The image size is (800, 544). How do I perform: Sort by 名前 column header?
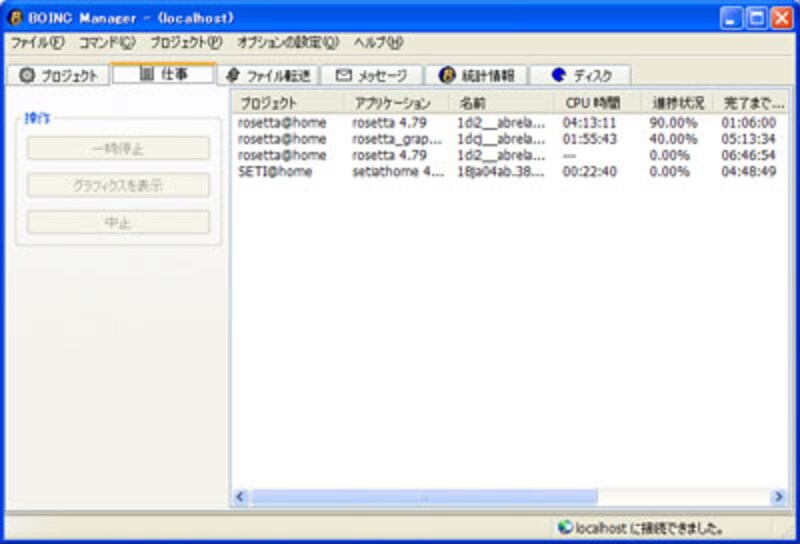point(502,103)
